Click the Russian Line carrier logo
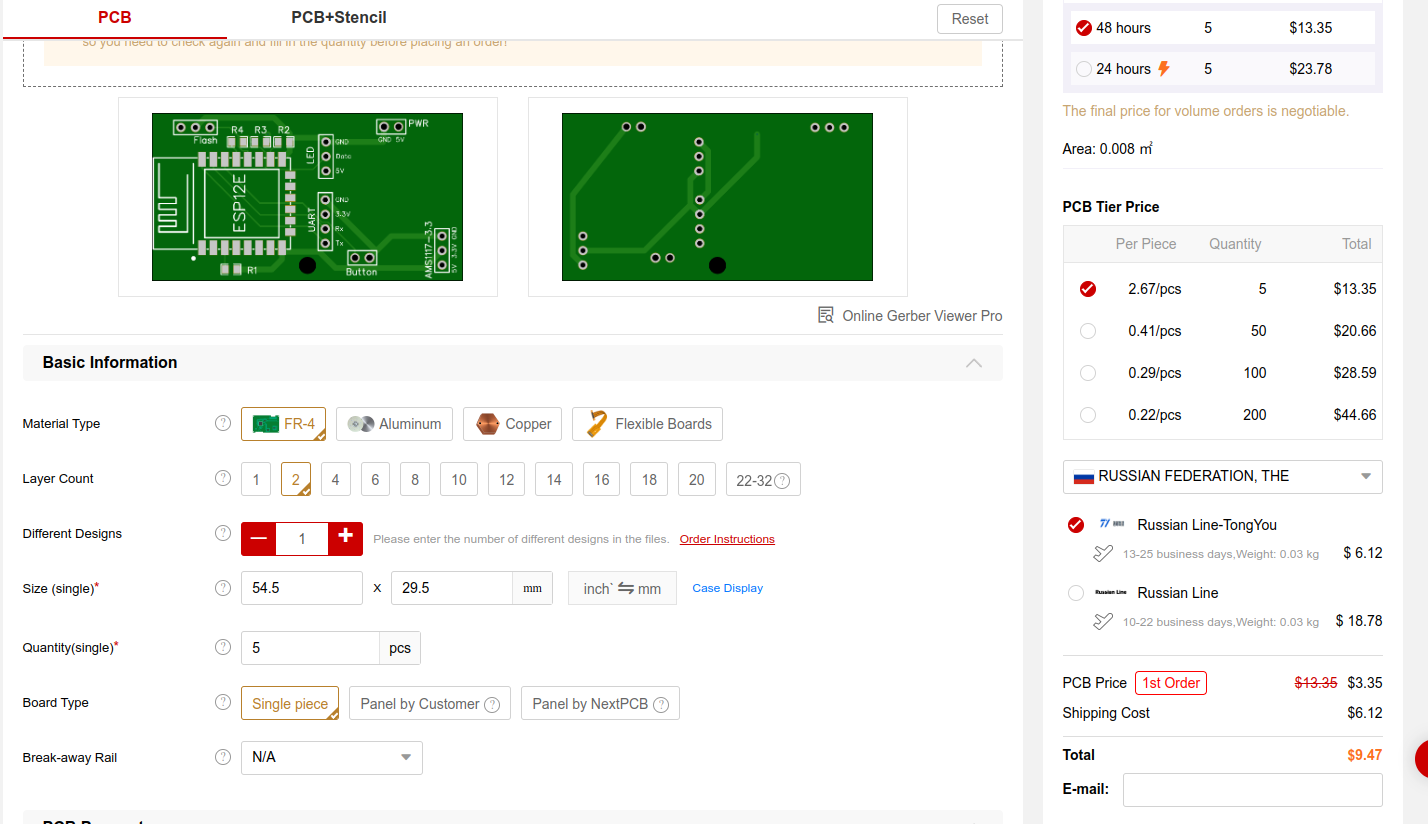This screenshot has width=1428, height=824. pos(1111,592)
